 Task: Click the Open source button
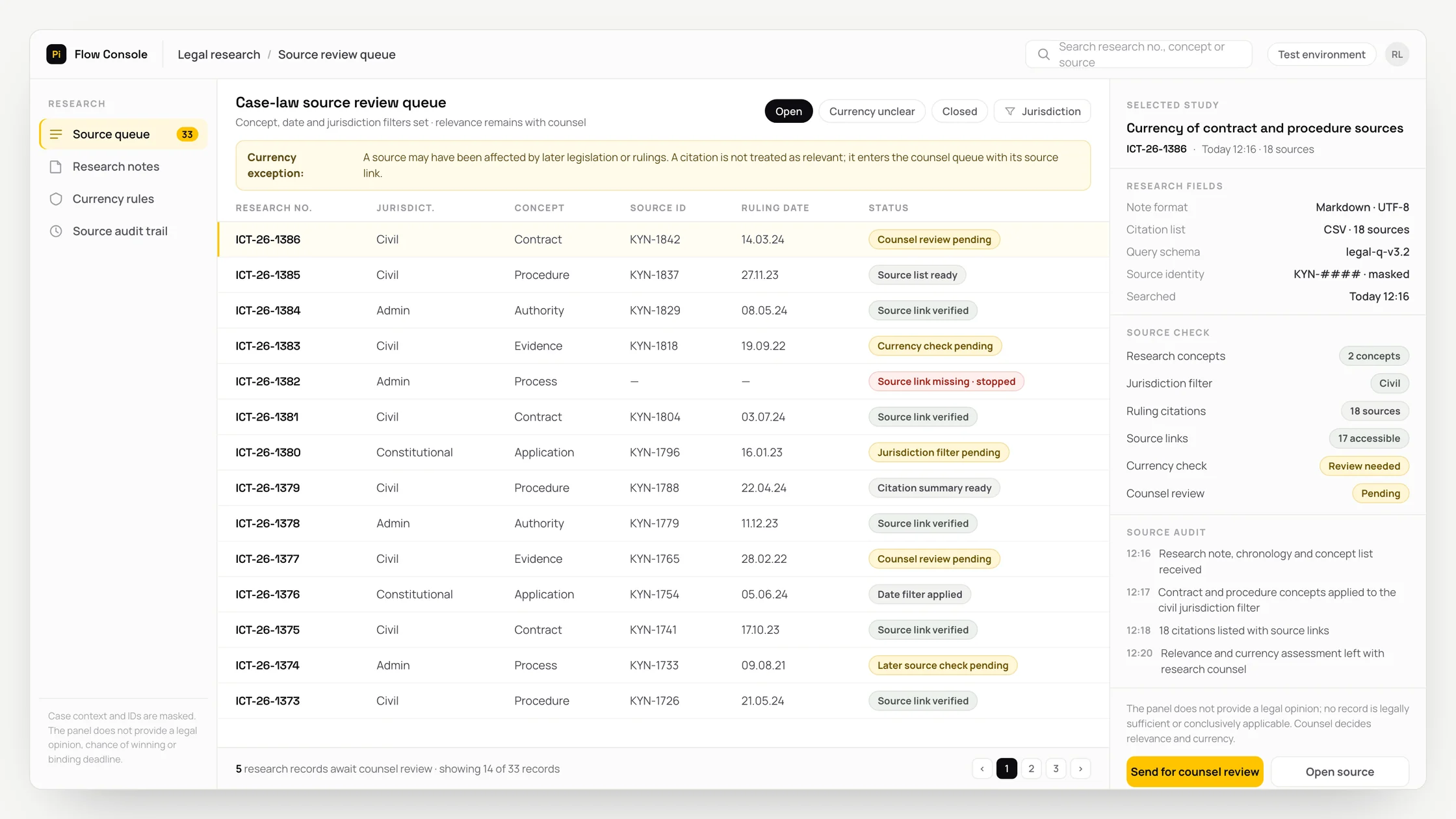click(x=1340, y=772)
